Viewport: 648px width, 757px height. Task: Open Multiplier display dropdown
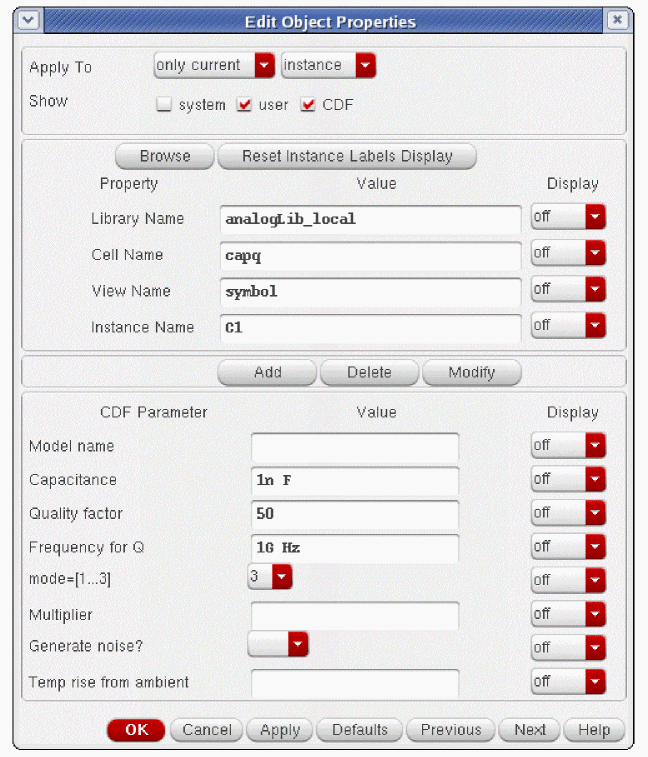coord(568,614)
